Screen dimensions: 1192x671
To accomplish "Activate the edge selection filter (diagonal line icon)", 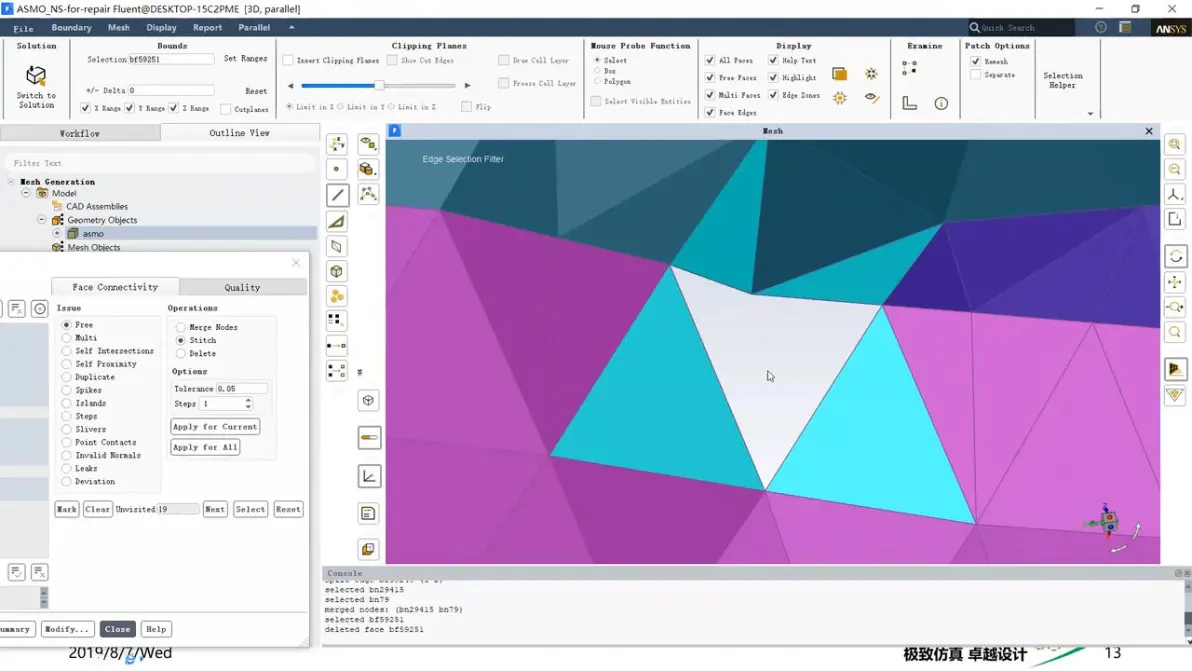I will pos(338,195).
